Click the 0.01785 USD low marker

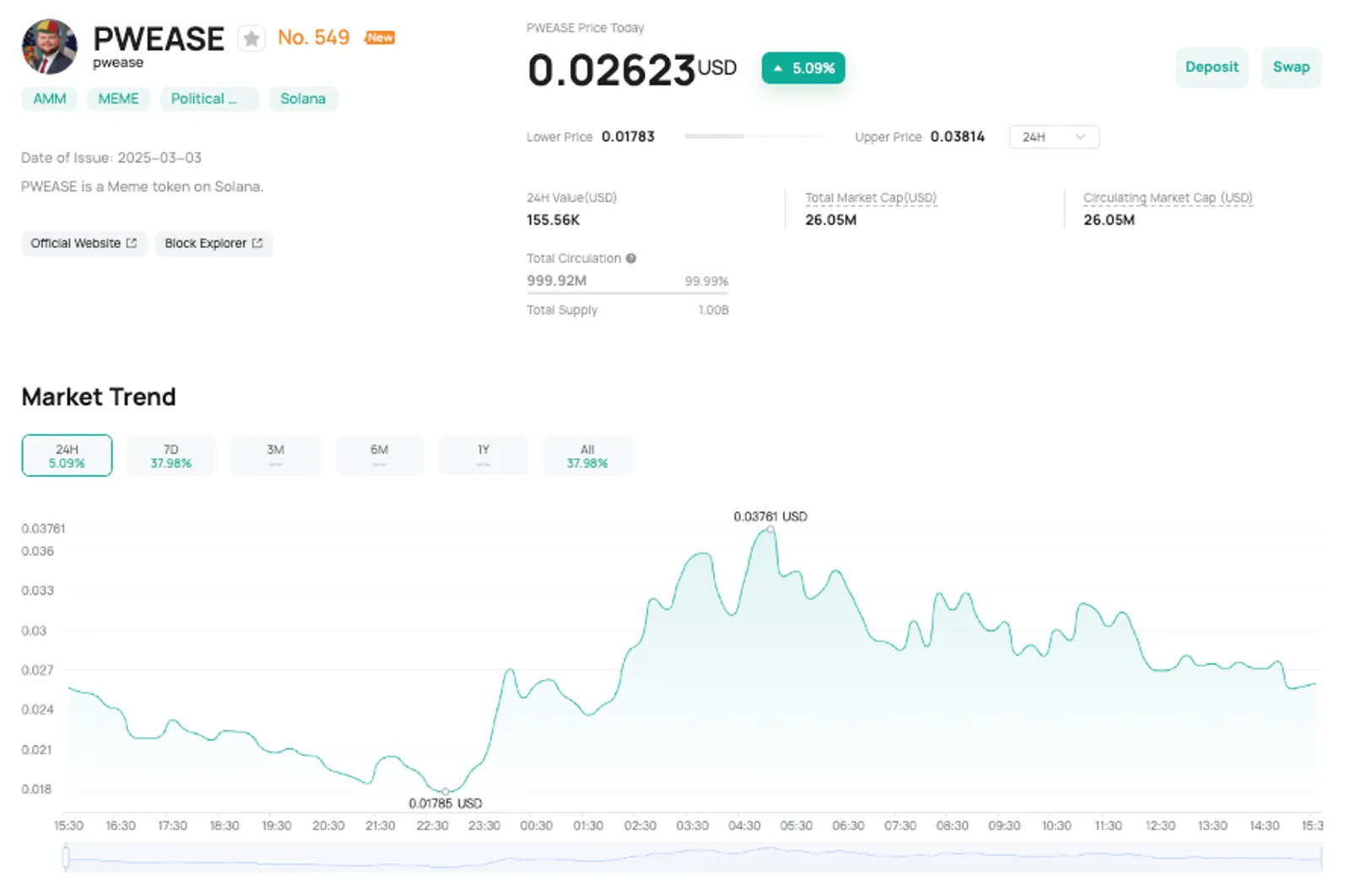pos(445,791)
